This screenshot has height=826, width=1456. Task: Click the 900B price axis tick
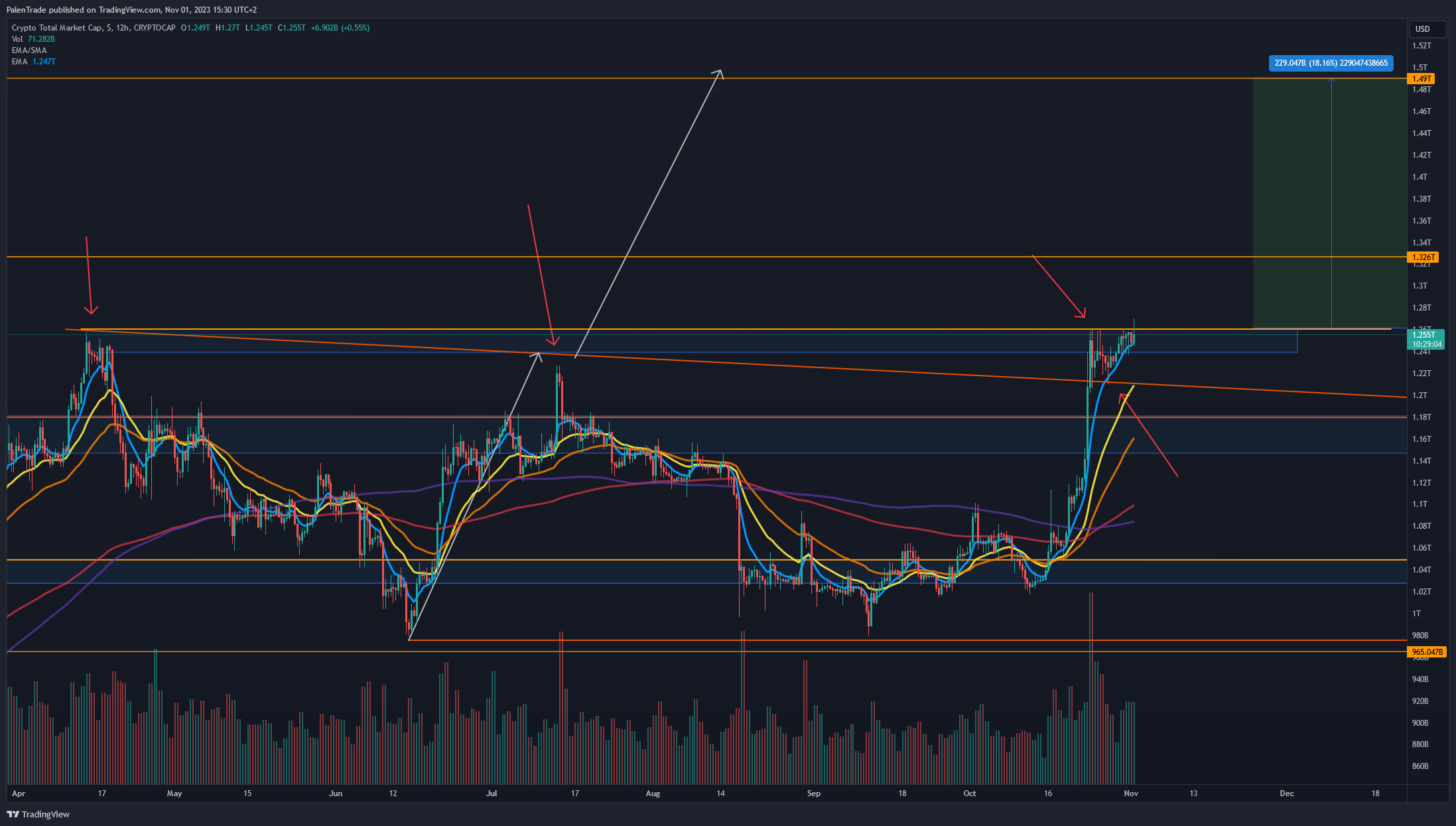pyautogui.click(x=1420, y=723)
